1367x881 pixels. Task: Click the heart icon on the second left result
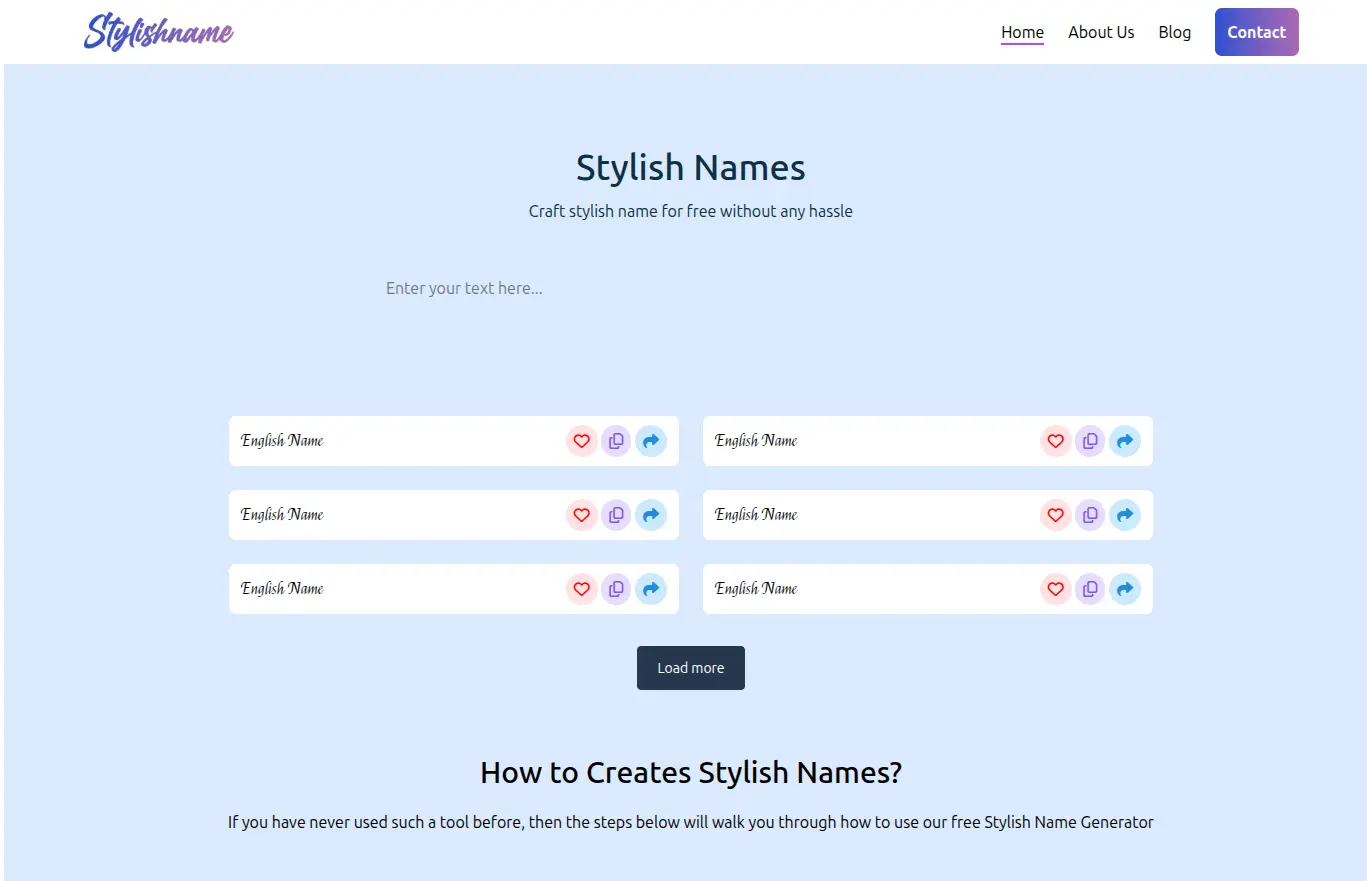[x=581, y=515]
